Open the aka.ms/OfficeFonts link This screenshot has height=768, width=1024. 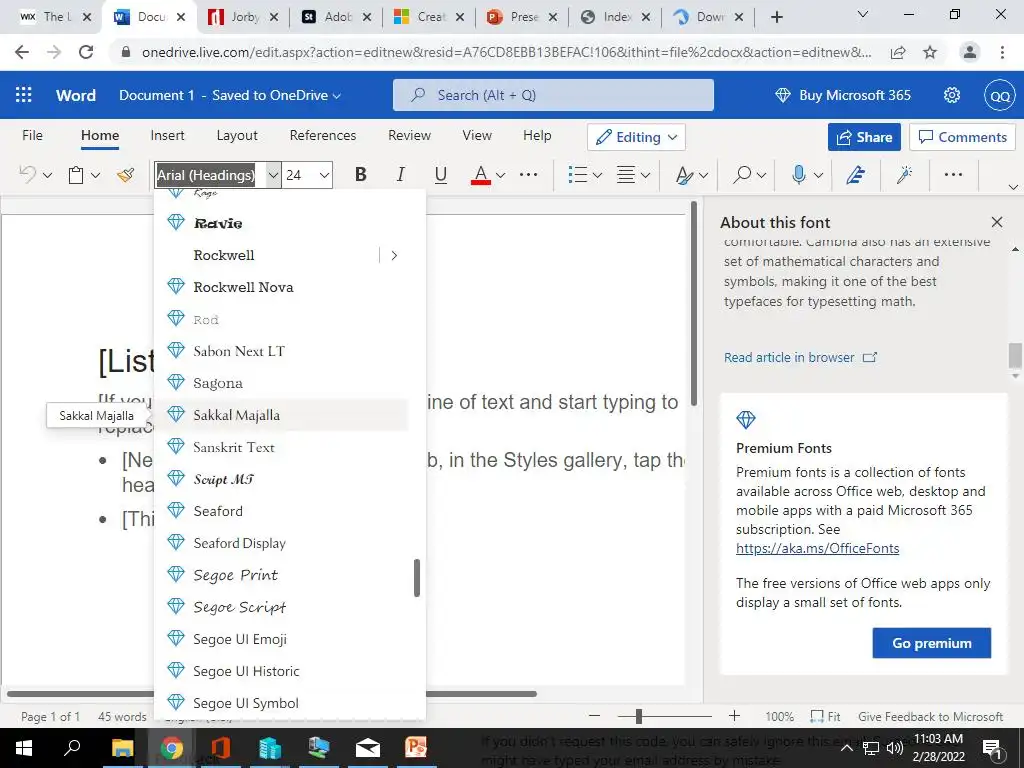tap(817, 548)
